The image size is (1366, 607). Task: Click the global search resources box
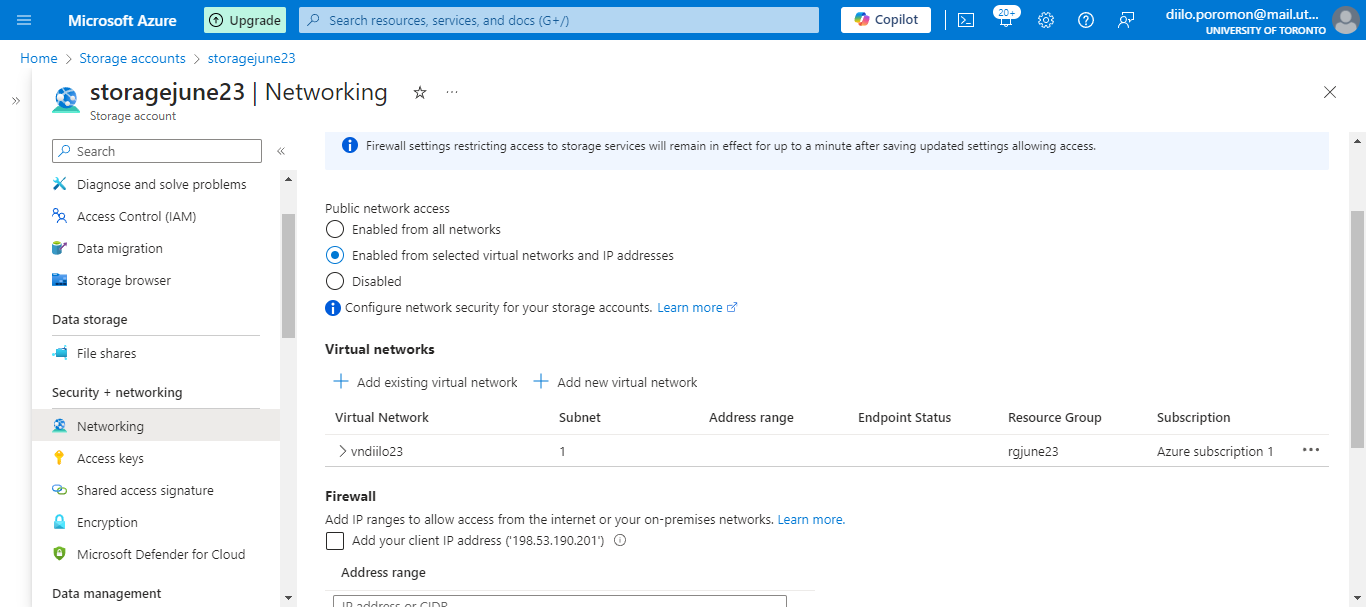[x=560, y=20]
